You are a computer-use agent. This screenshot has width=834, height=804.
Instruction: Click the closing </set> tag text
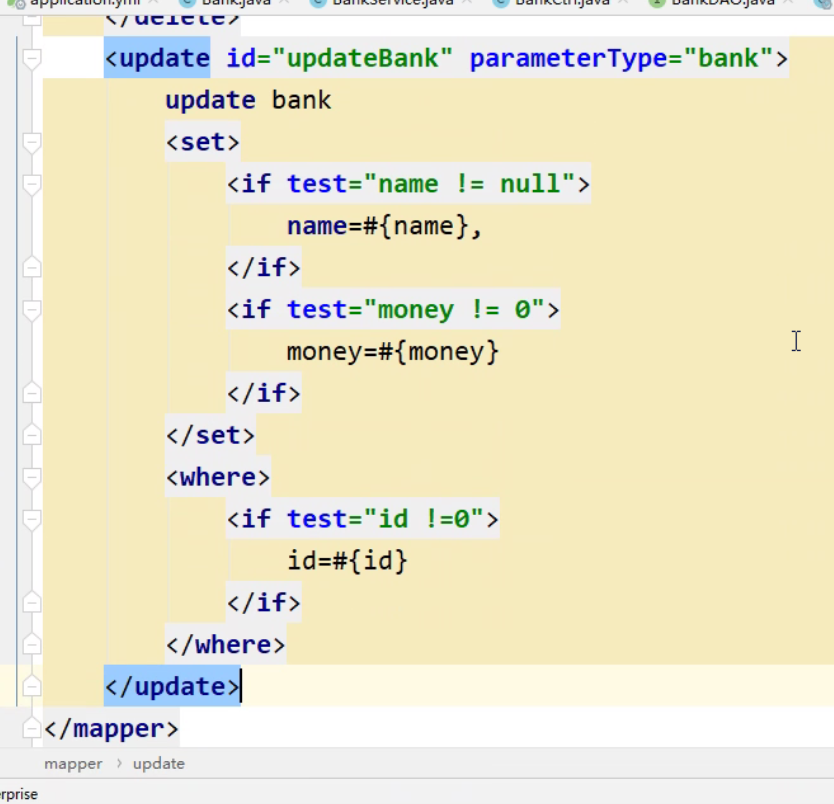[x=211, y=436]
